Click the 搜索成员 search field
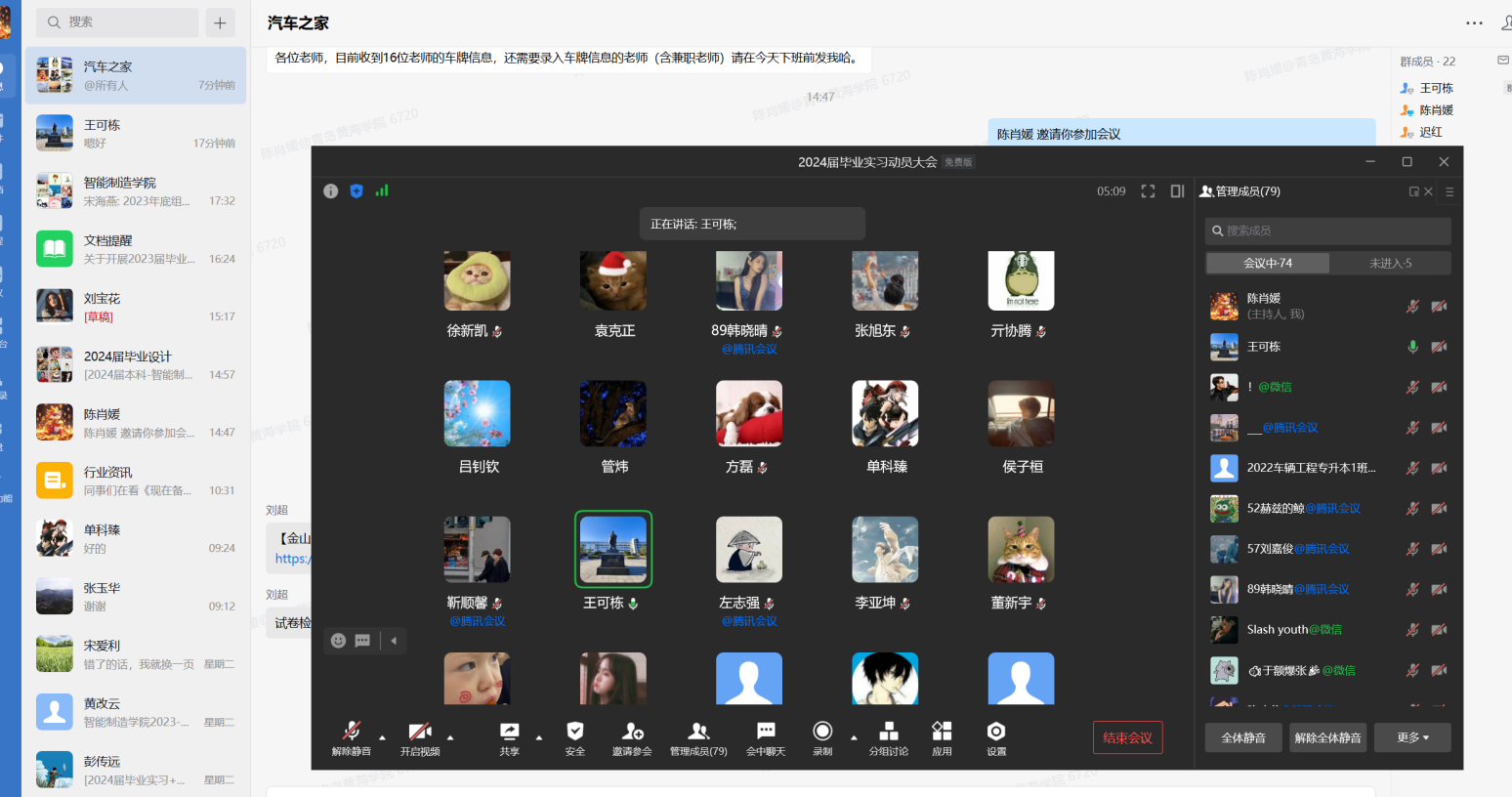Screen dimensions: 1512x797 click(1327, 231)
